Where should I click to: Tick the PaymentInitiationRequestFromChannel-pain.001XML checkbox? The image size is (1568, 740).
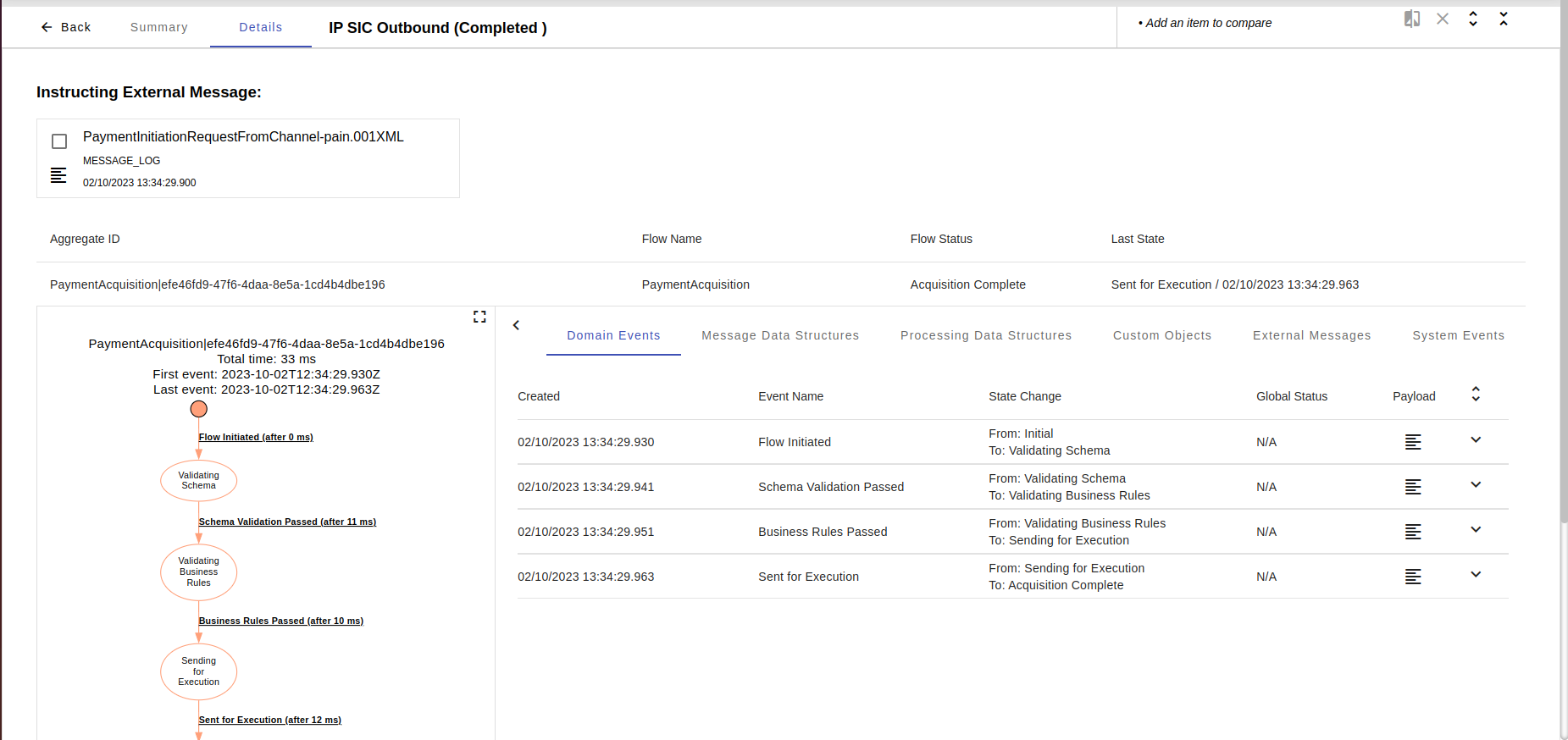coord(59,141)
